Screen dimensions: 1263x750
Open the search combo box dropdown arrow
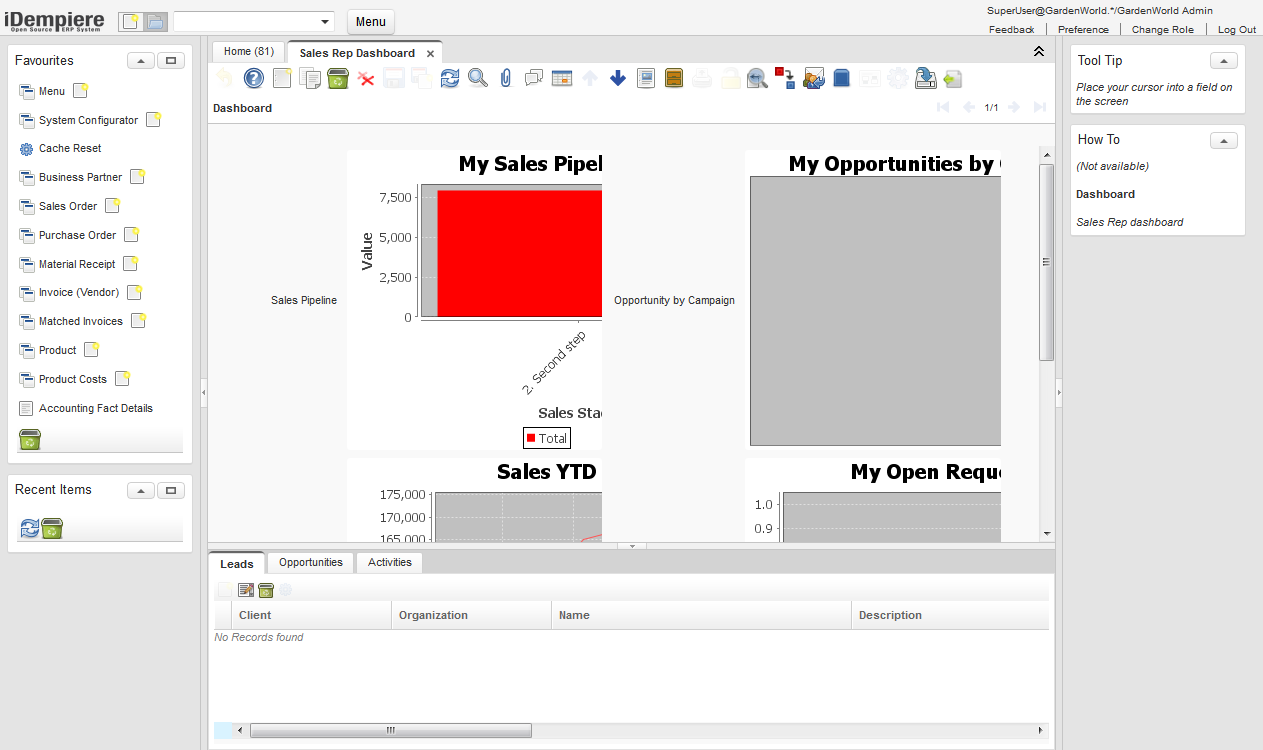[x=325, y=22]
